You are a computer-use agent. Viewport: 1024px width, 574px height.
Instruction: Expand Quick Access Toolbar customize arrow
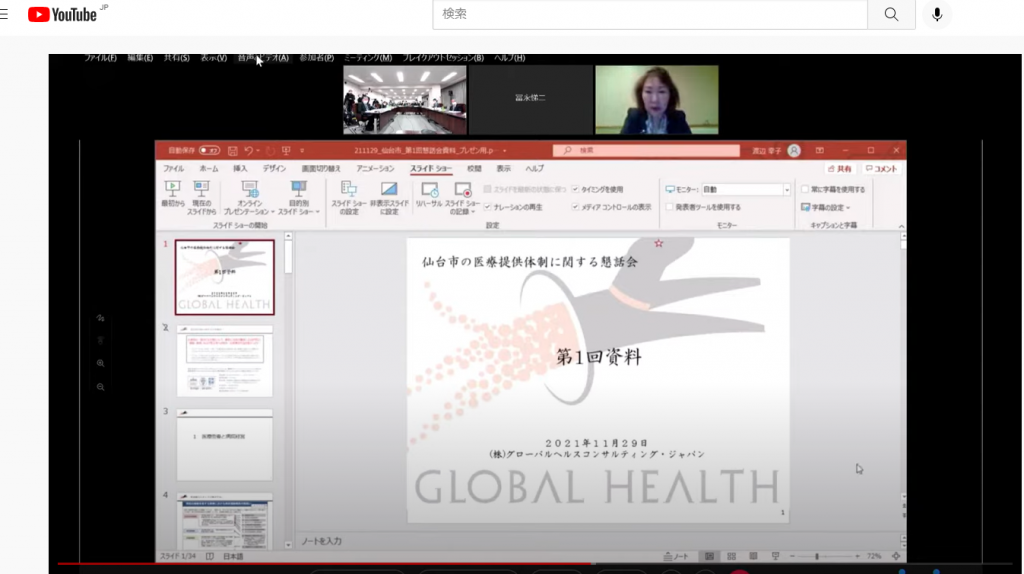point(302,151)
